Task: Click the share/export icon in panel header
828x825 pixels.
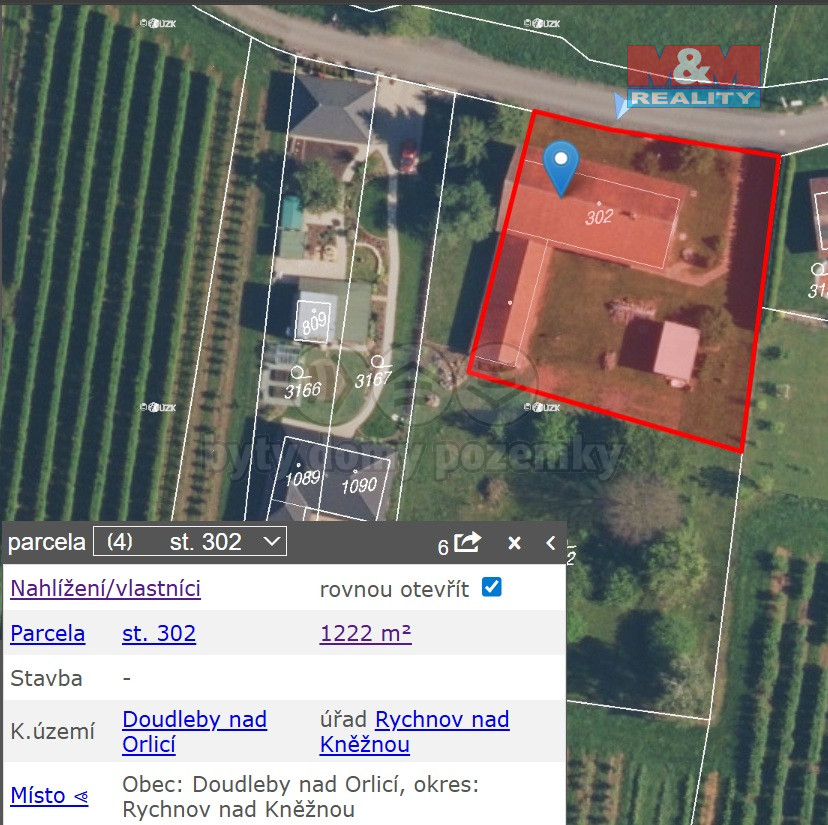Action: (x=467, y=542)
